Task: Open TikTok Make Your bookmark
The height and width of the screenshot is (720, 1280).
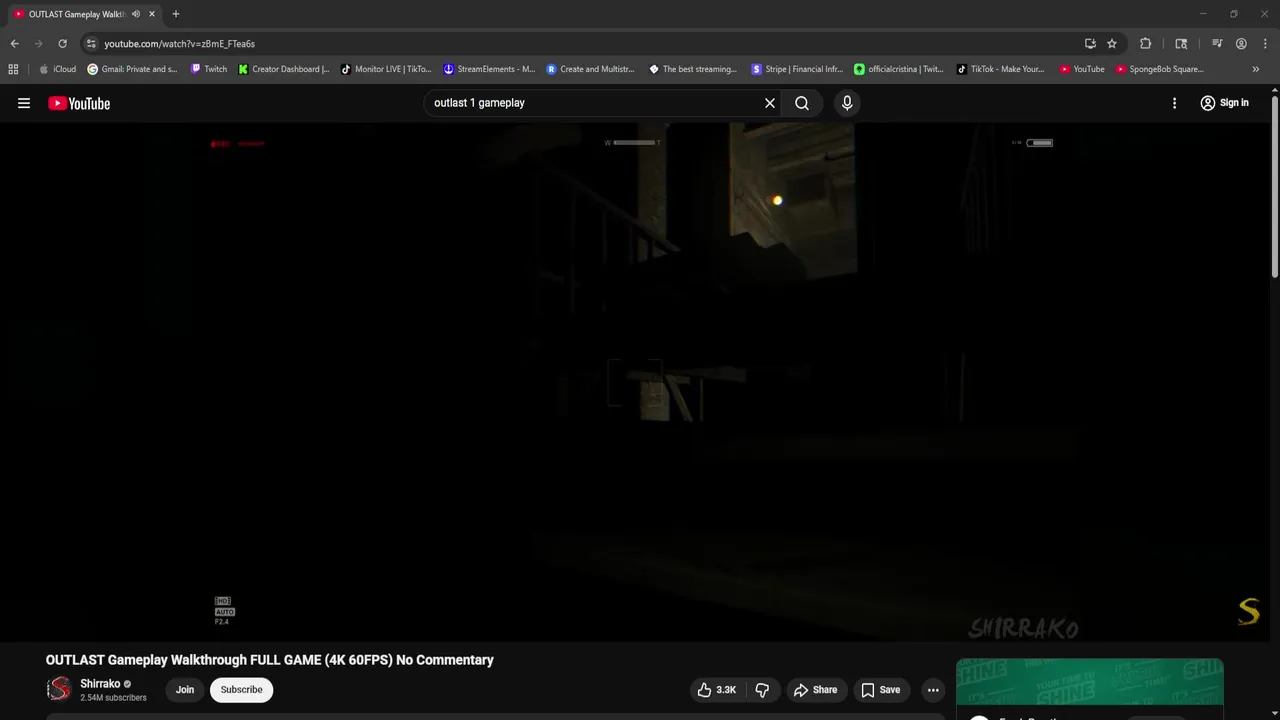Action: [x=1000, y=69]
